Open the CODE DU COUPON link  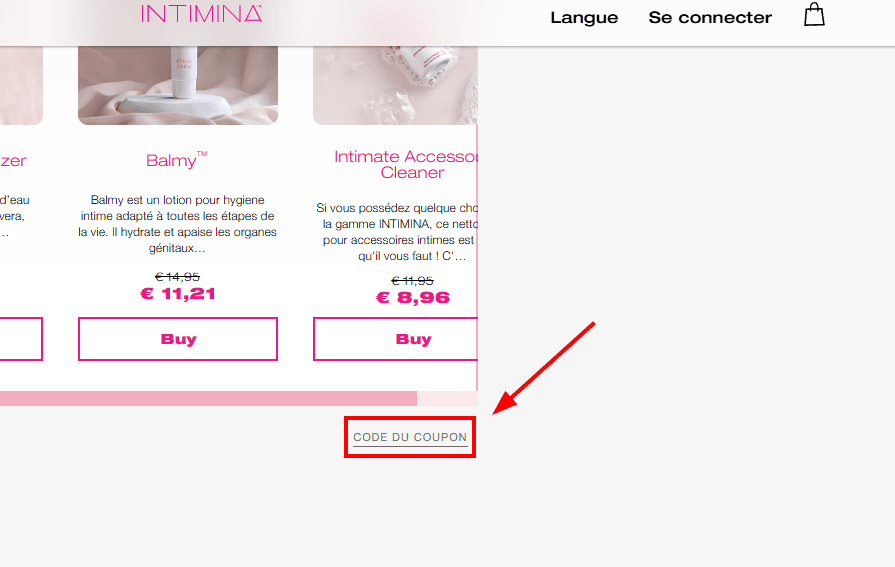tap(410, 437)
